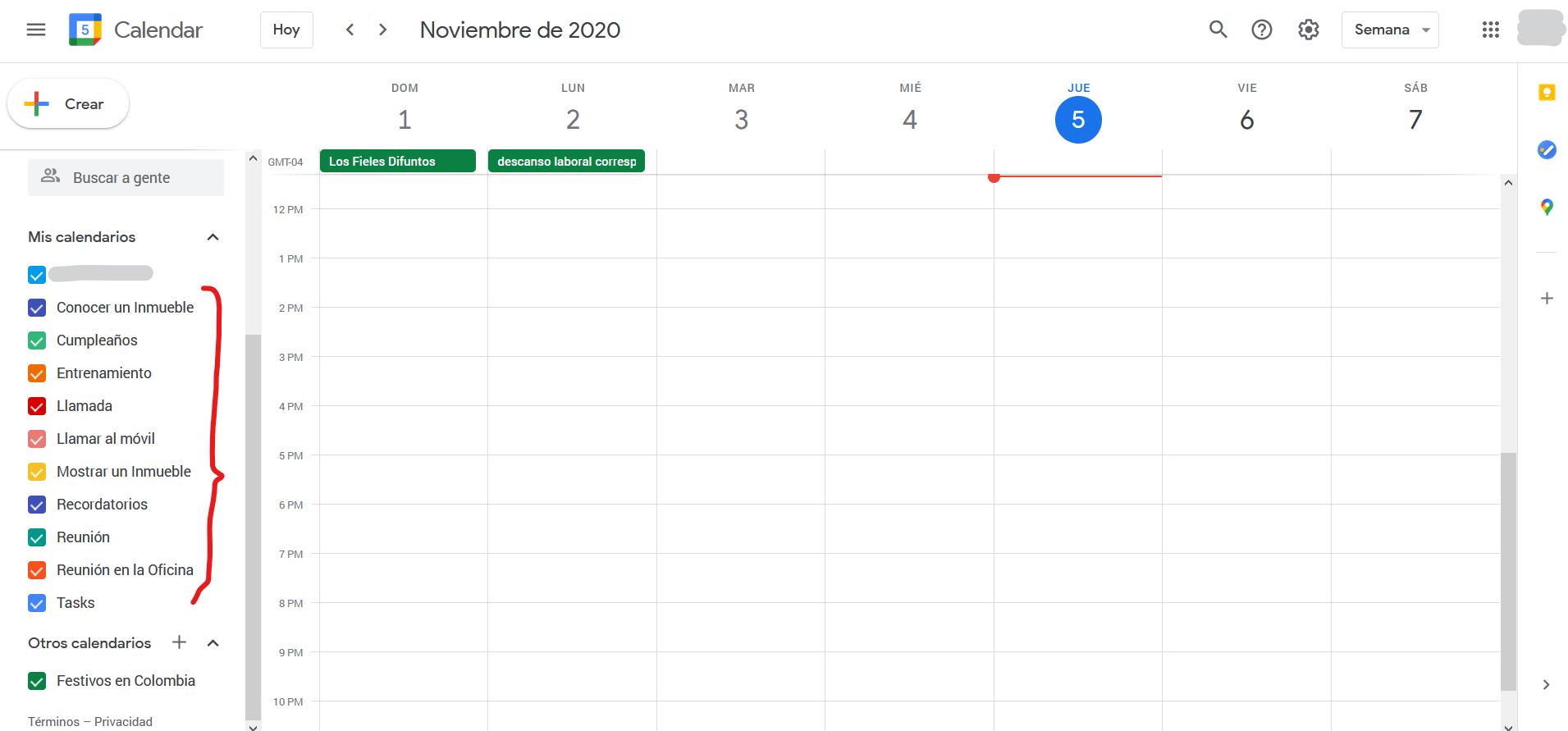The height and width of the screenshot is (731, 1568).
Task: Open the help question mark icon
Action: coord(1261,30)
